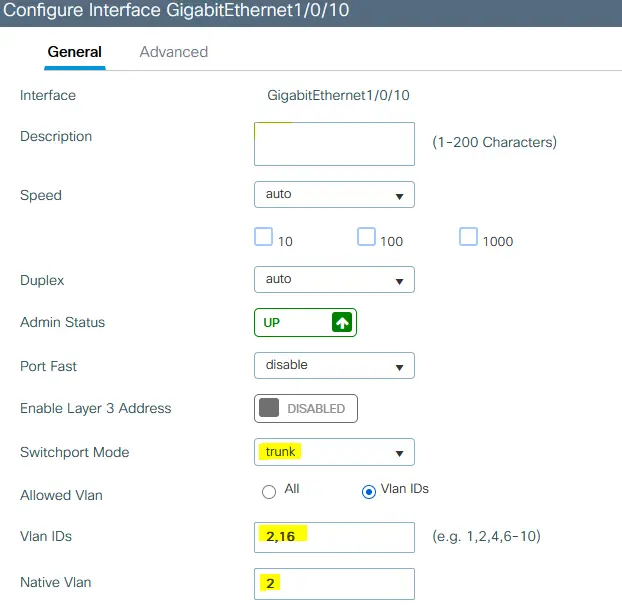Viewport: 622px width, 613px height.
Task: Switch to the General tab
Action: 75,52
